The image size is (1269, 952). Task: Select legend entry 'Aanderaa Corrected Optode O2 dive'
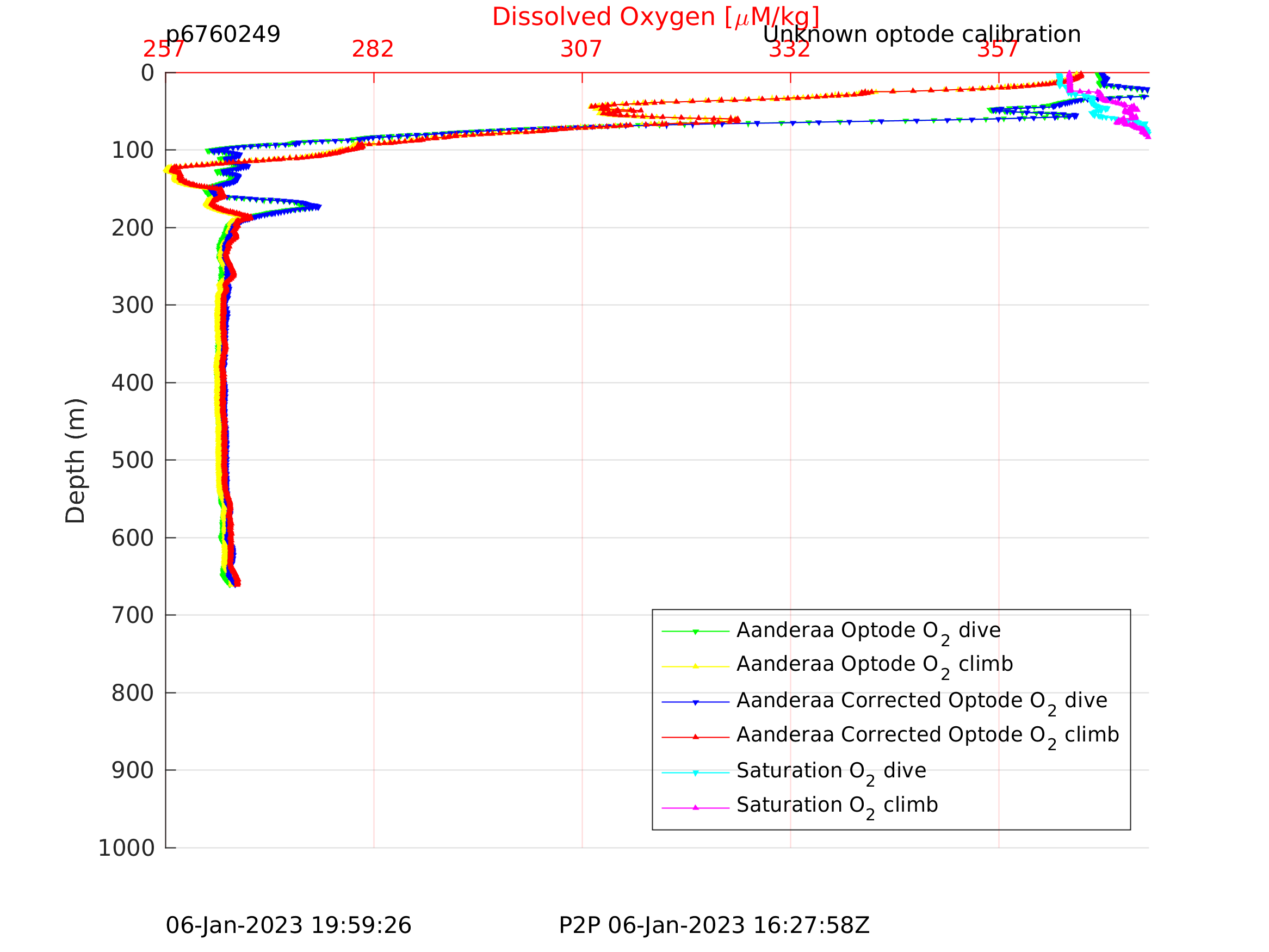point(922,702)
